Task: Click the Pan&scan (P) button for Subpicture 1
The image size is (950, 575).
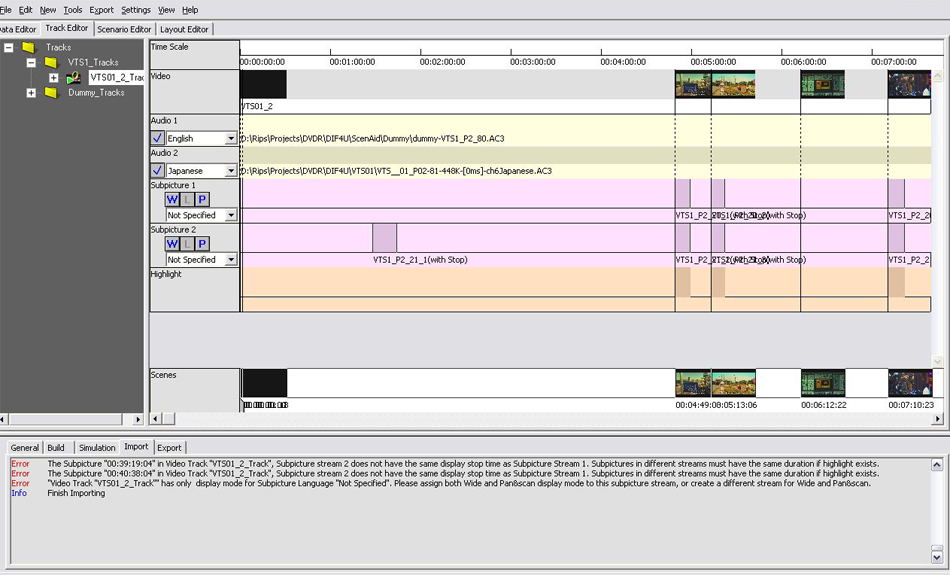Action: click(x=202, y=200)
